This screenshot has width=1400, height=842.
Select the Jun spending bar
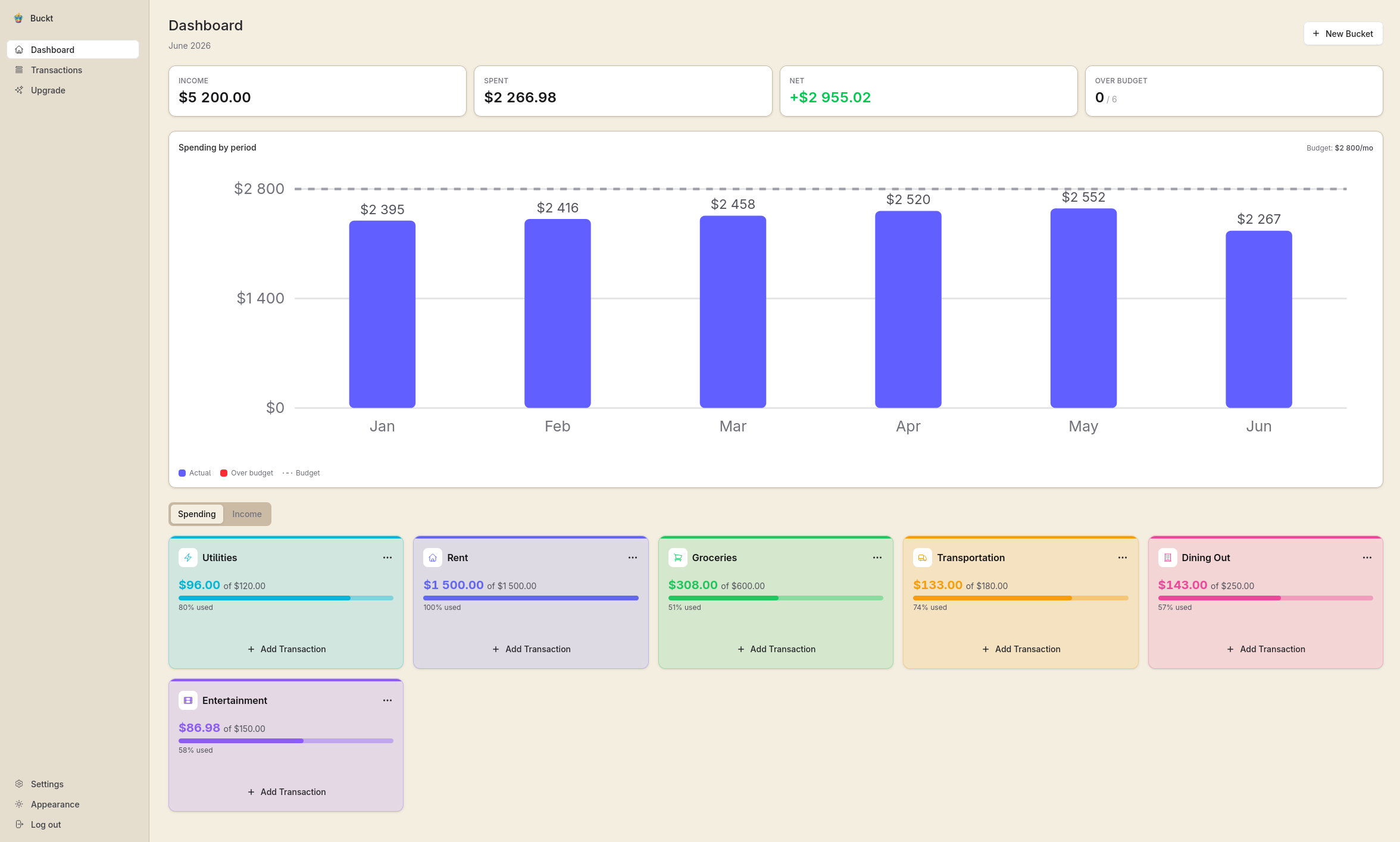coord(1259,320)
